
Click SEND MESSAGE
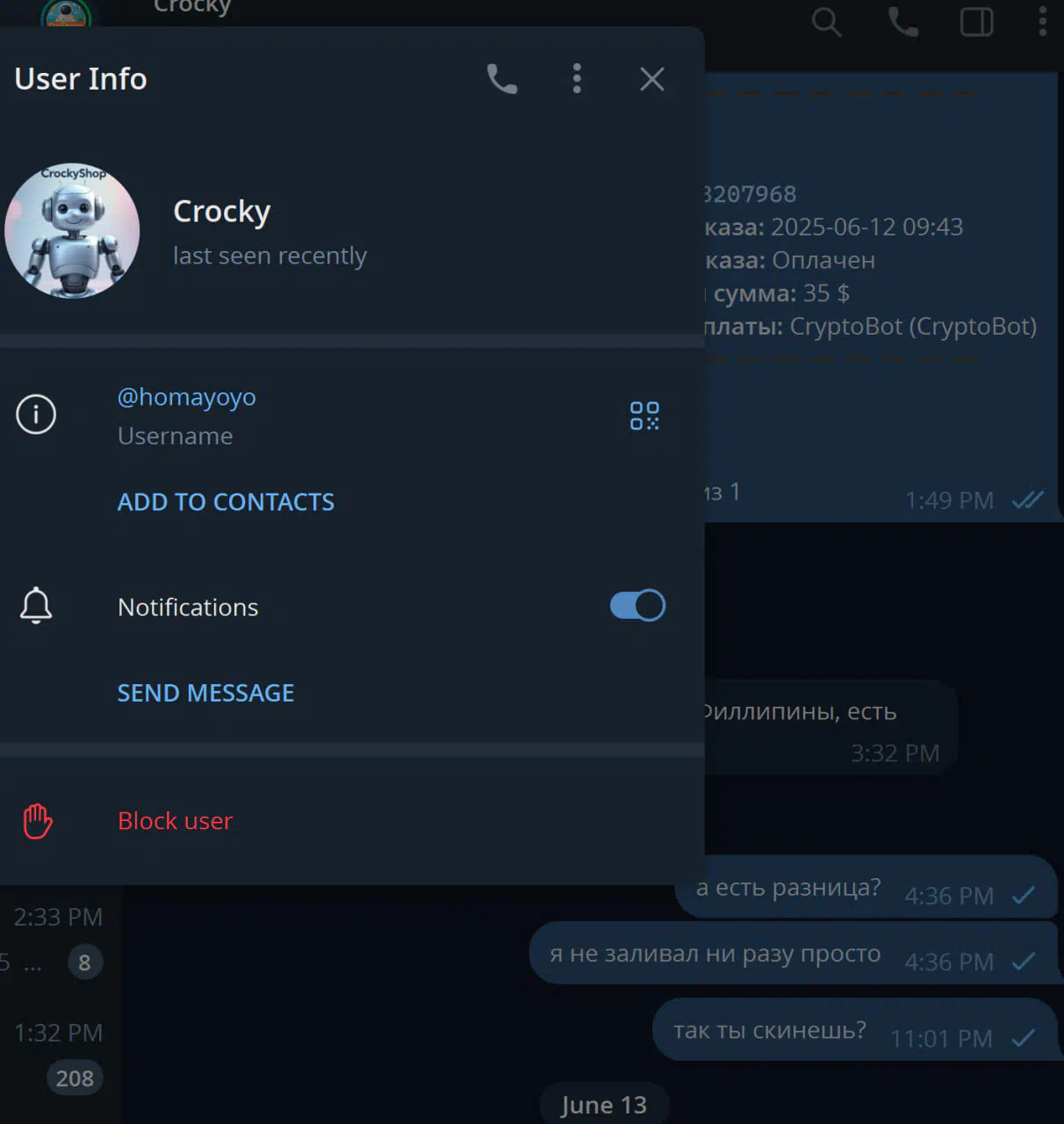(205, 693)
